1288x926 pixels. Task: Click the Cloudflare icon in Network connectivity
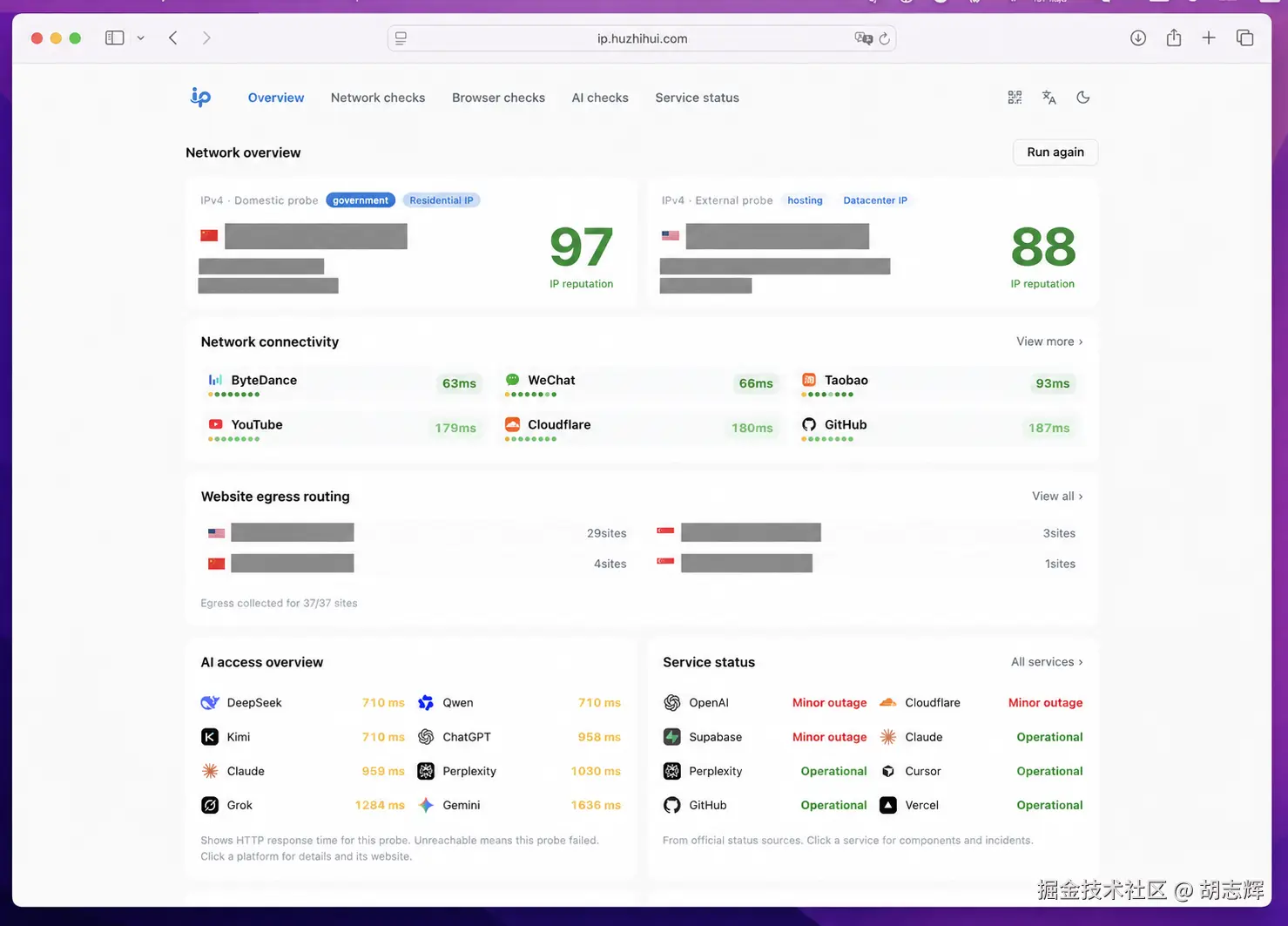pos(512,424)
